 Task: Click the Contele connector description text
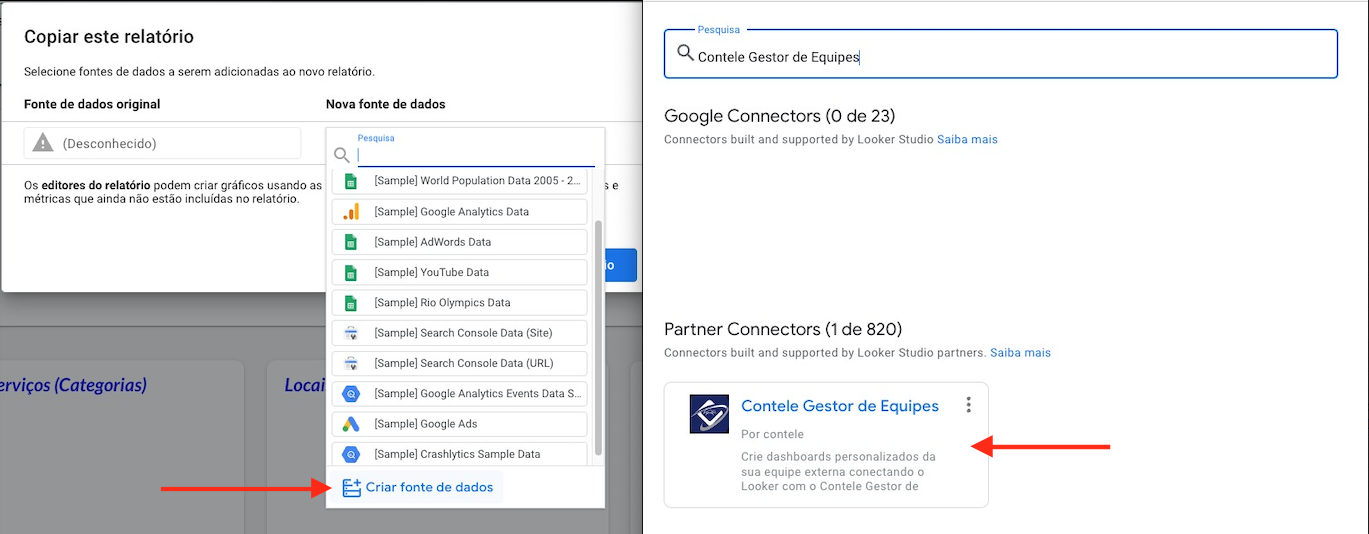[840, 472]
